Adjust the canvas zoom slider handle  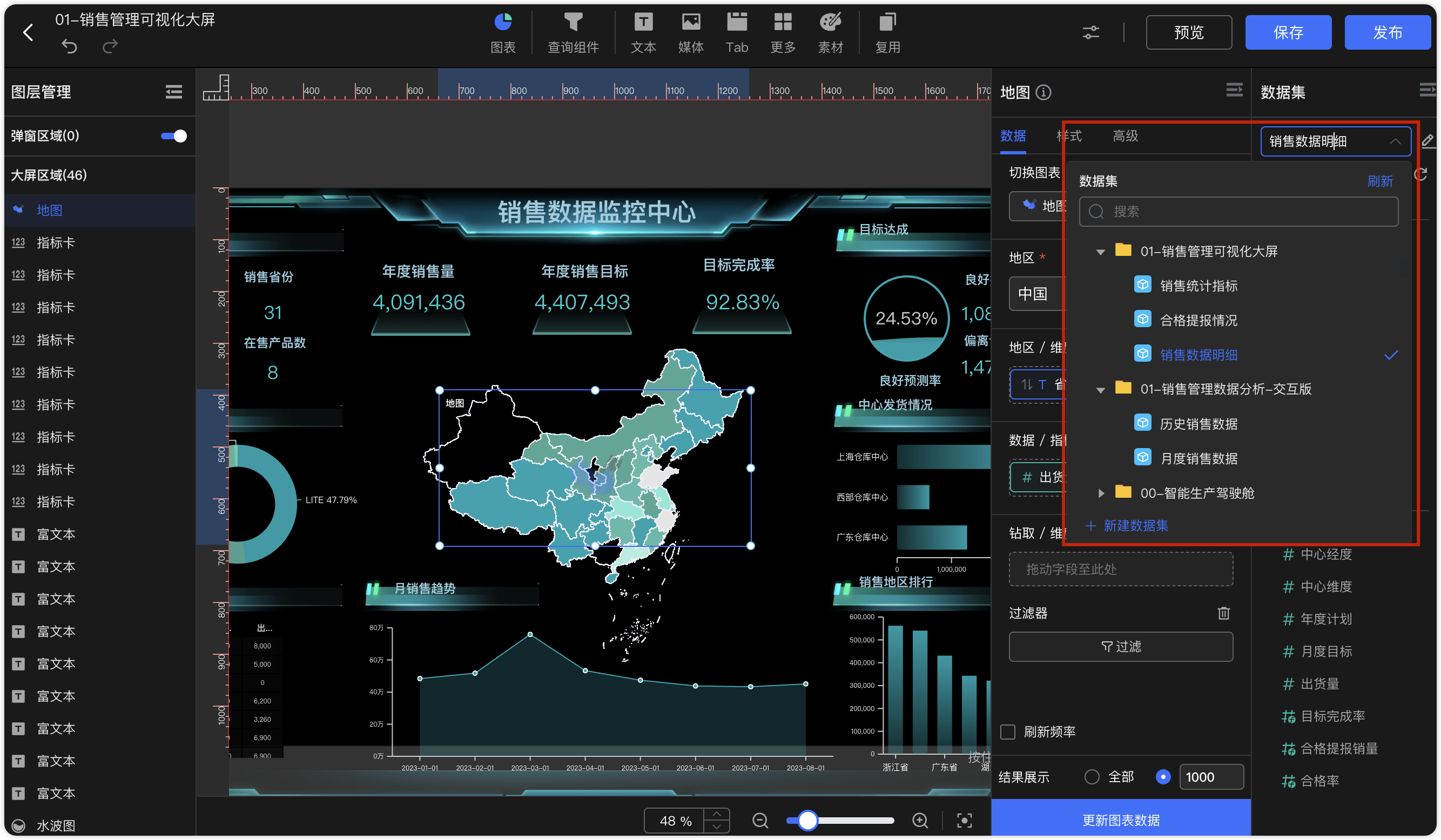(807, 821)
